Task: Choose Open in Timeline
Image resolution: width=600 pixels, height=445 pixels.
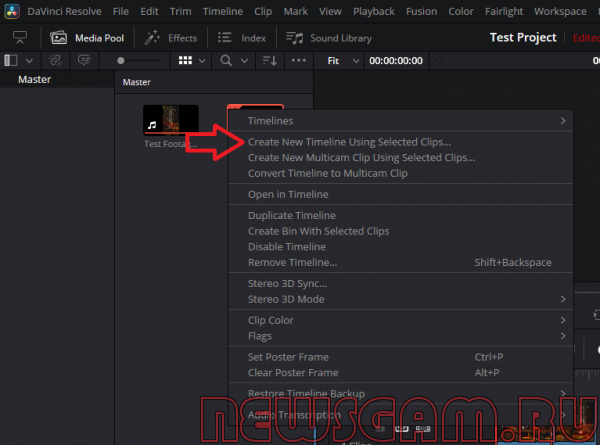Action: pyautogui.click(x=401, y=194)
